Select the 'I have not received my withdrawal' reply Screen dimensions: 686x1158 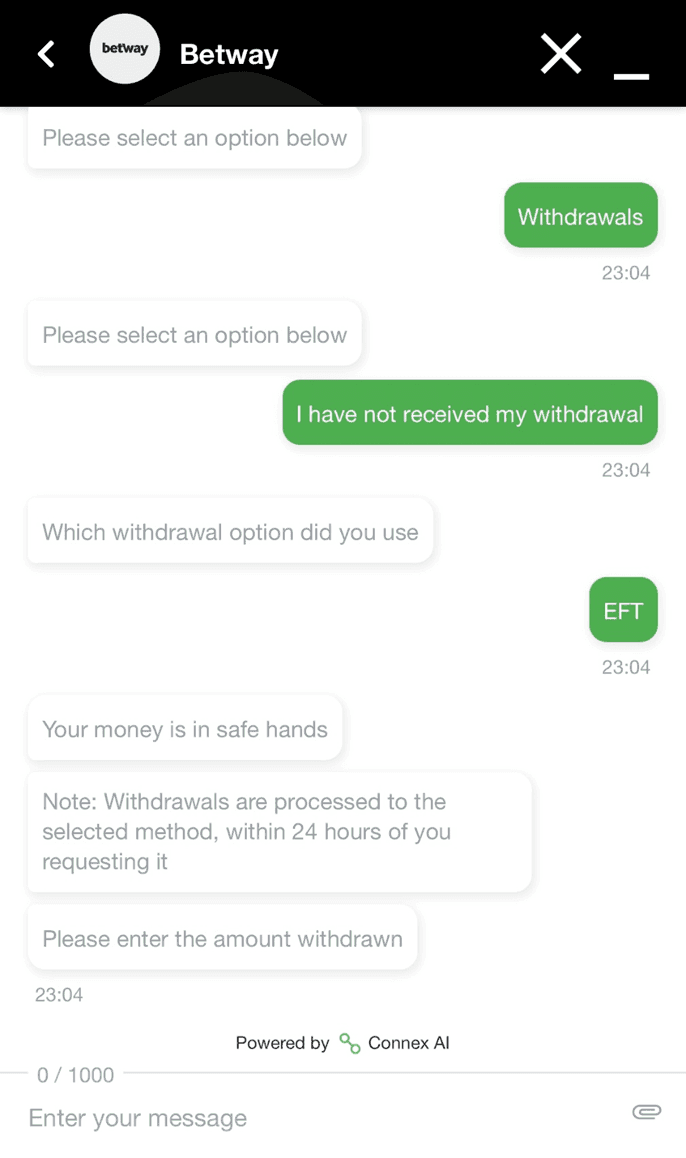click(469, 412)
